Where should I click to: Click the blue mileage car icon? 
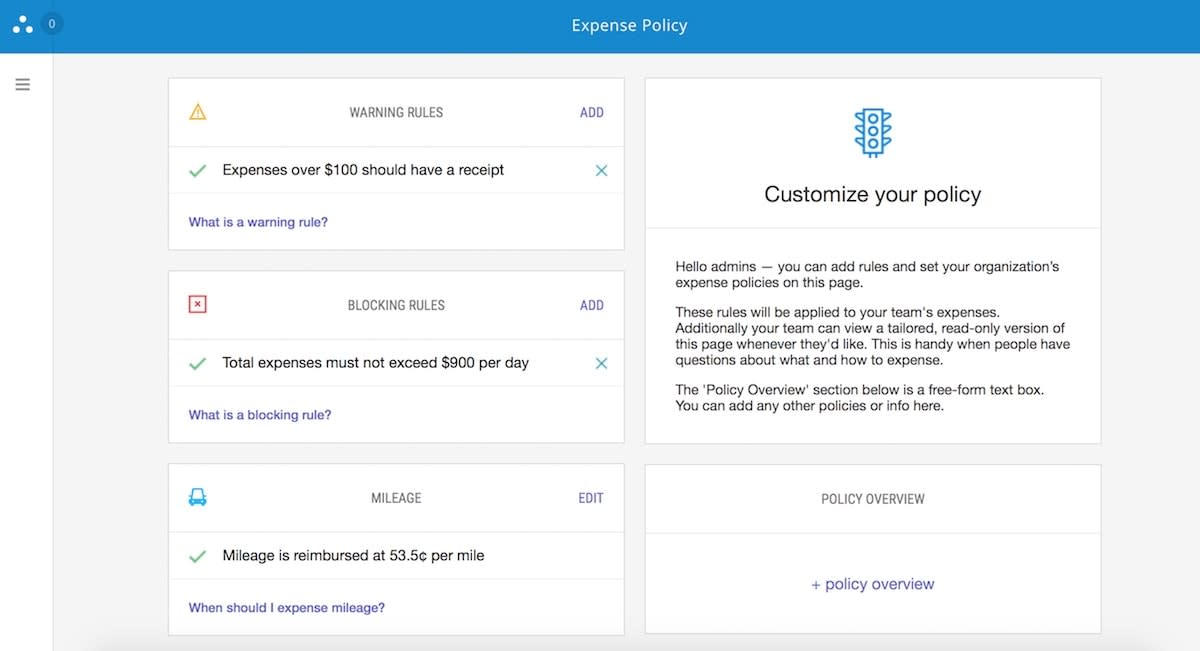[x=198, y=497]
